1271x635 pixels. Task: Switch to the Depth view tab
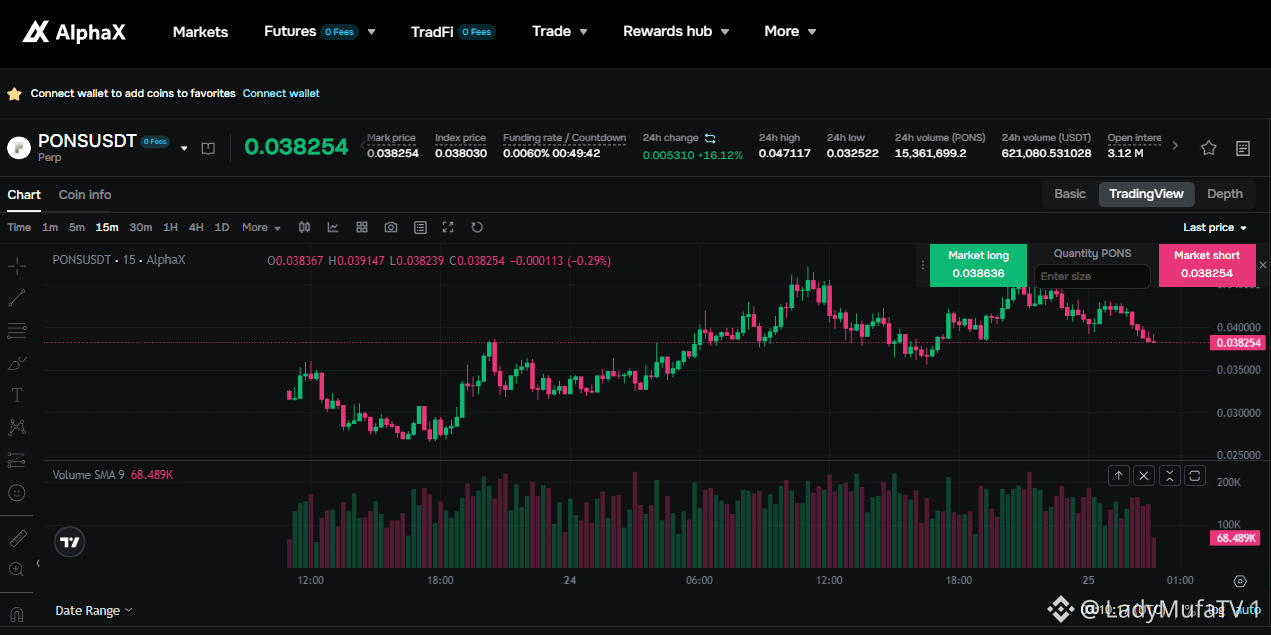(1225, 194)
